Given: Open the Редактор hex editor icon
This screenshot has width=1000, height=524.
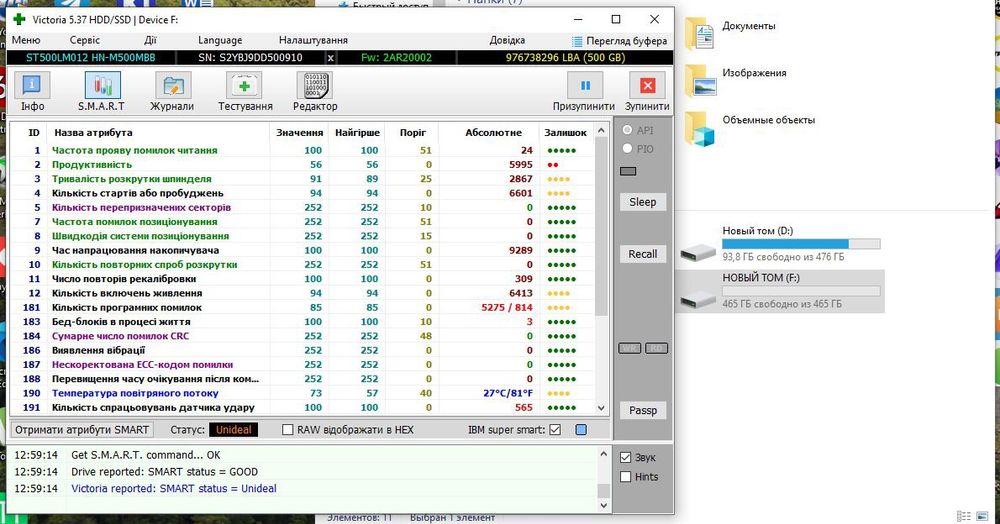Looking at the screenshot, I should click(x=314, y=85).
